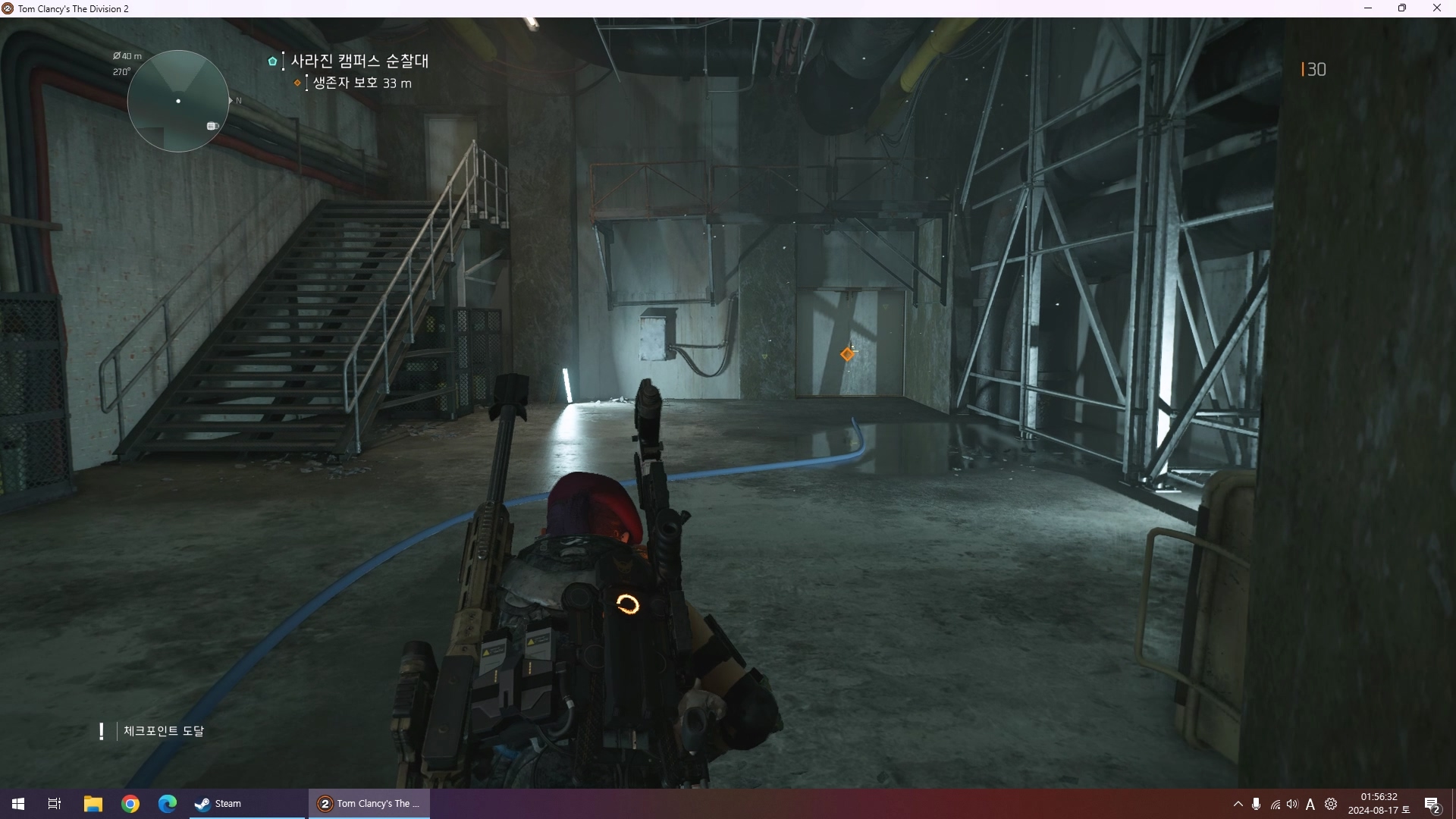
Task: Click the teal mission icon beside title
Action: tap(272, 61)
